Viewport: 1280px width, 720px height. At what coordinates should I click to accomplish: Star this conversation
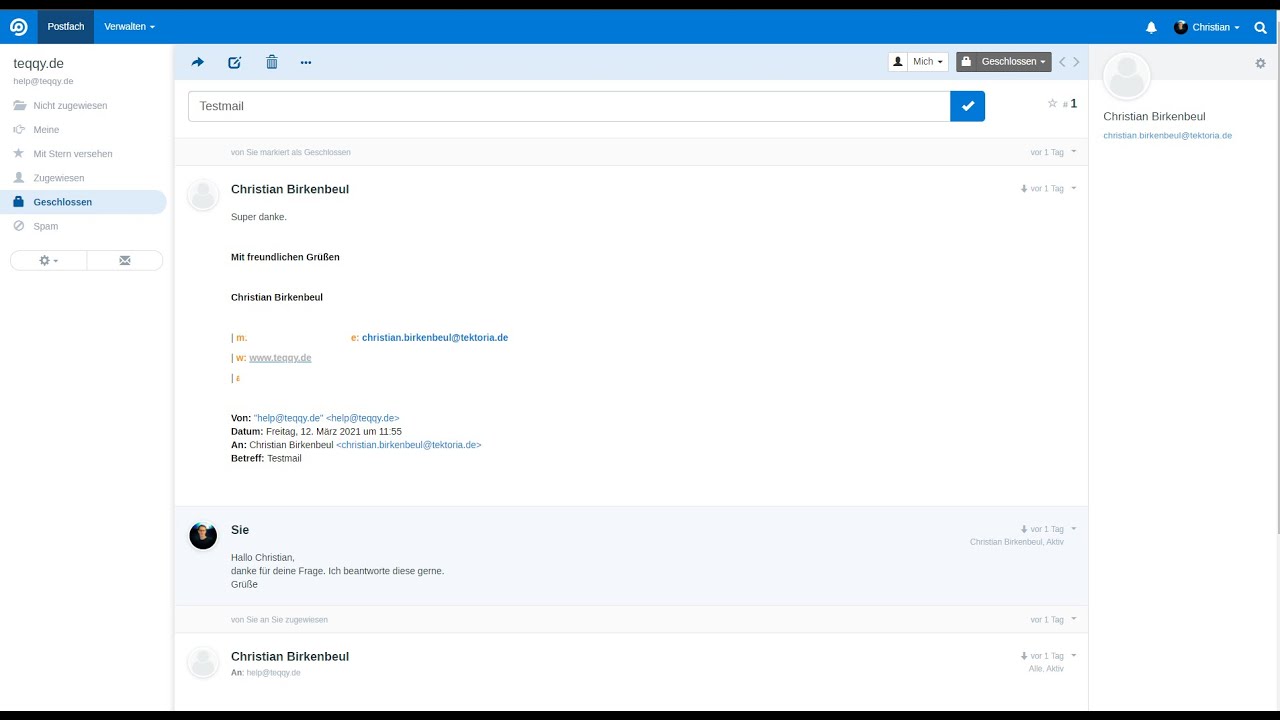pos(1052,103)
